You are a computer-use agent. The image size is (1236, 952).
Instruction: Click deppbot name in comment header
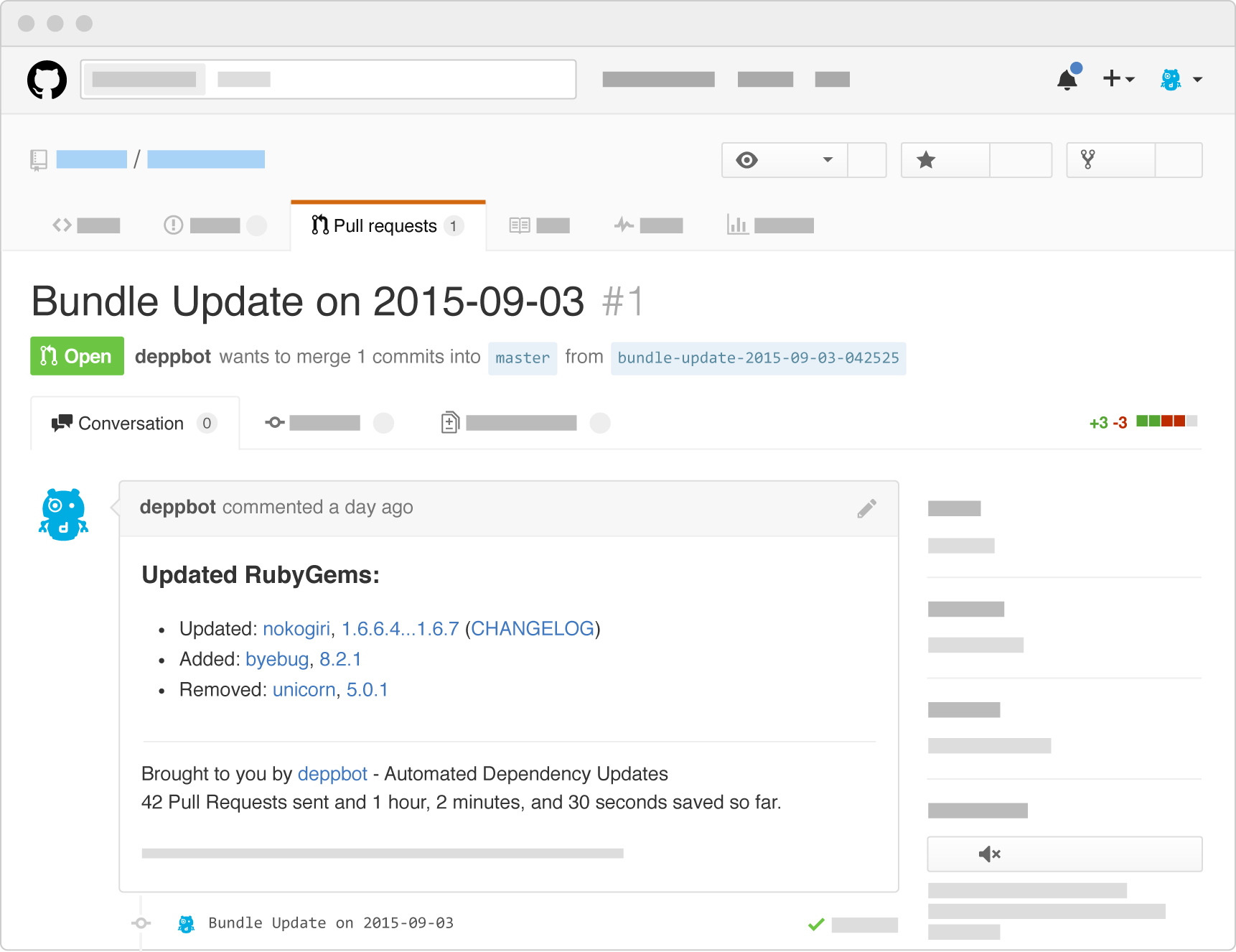click(x=178, y=507)
